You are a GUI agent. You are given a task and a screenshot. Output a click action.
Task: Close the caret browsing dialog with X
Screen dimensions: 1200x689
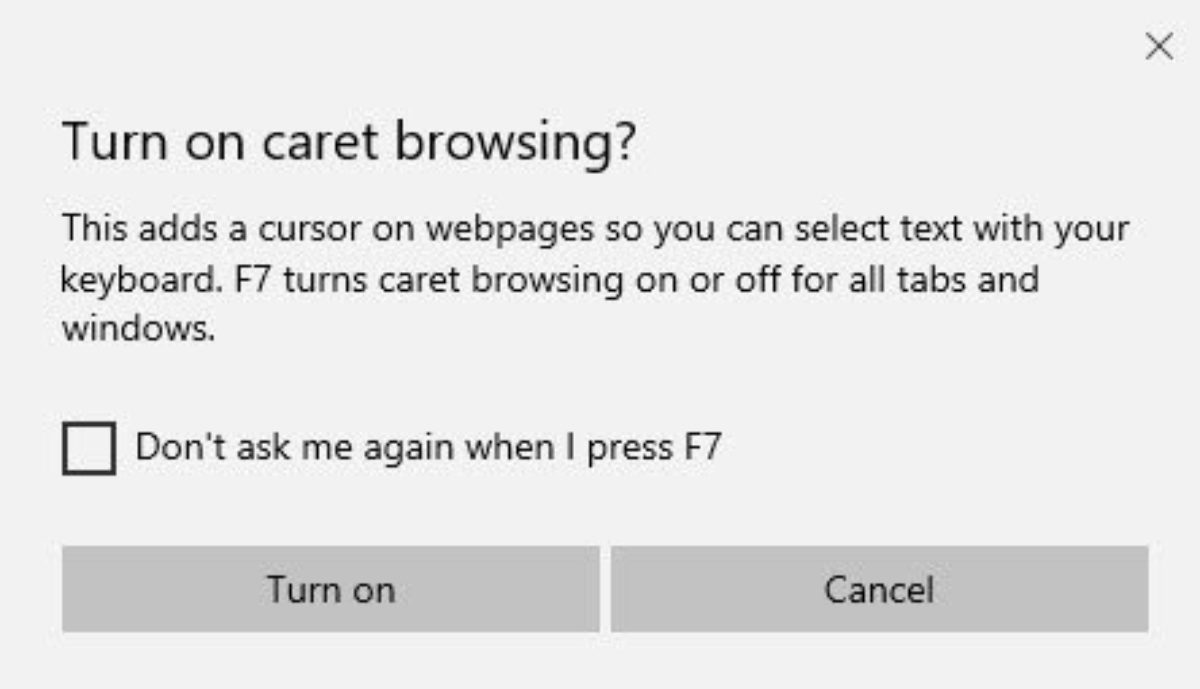coord(1158,47)
